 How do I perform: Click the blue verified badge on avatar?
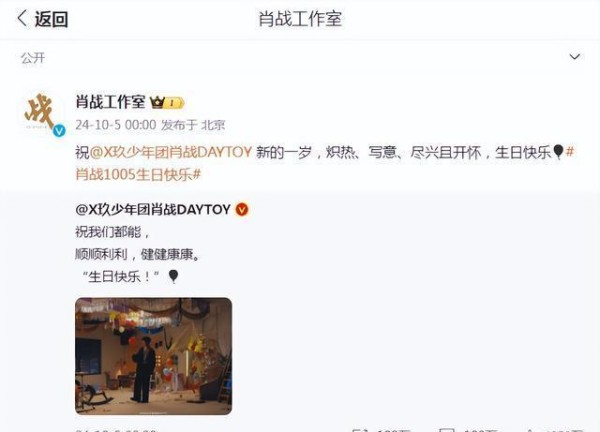(59, 131)
